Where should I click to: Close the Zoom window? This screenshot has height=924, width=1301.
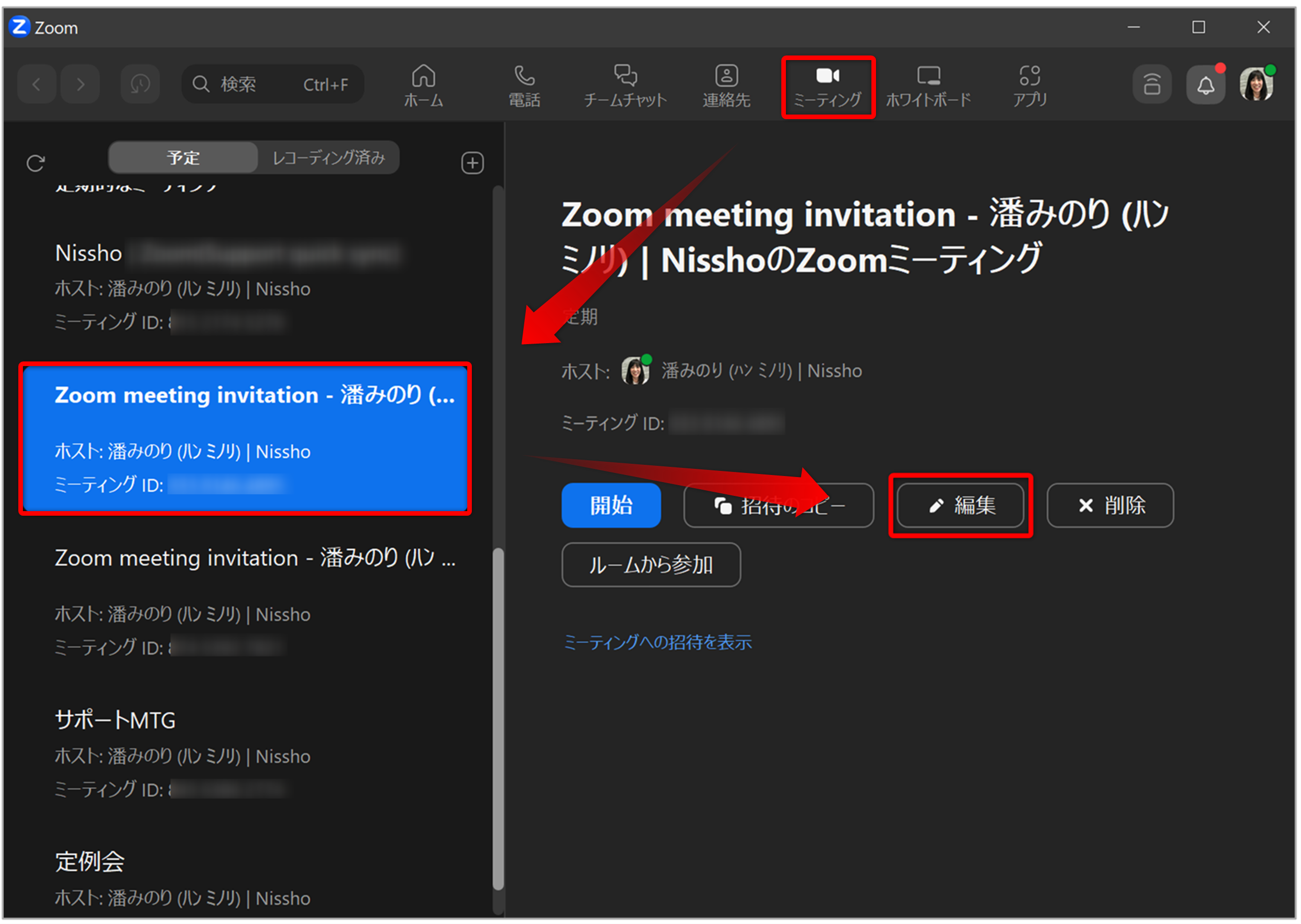point(1263,27)
